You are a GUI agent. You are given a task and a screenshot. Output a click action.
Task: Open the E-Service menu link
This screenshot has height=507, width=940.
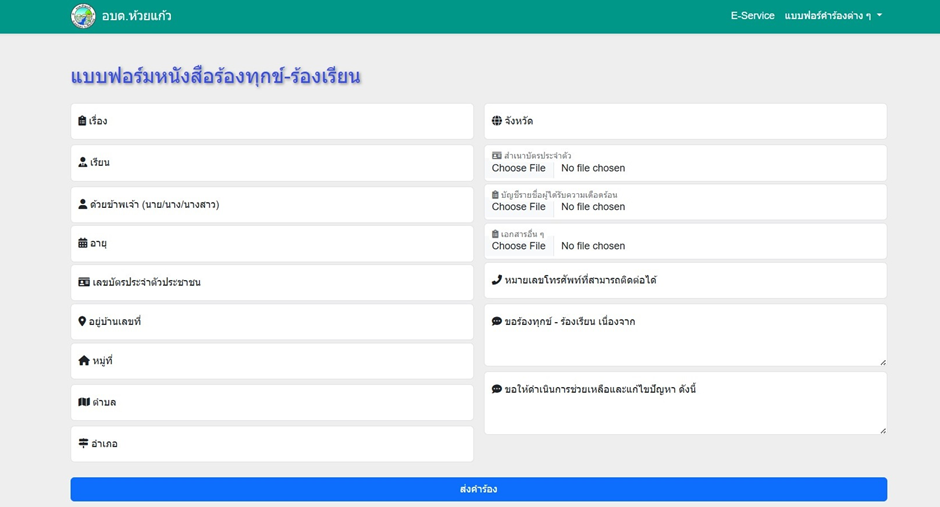coord(752,16)
